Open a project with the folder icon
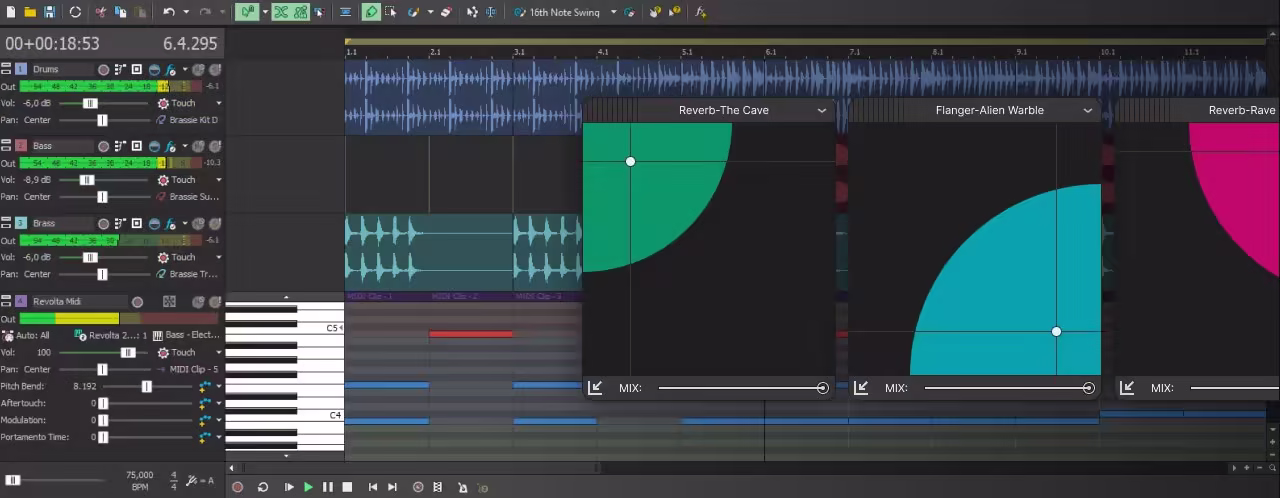 coord(30,12)
